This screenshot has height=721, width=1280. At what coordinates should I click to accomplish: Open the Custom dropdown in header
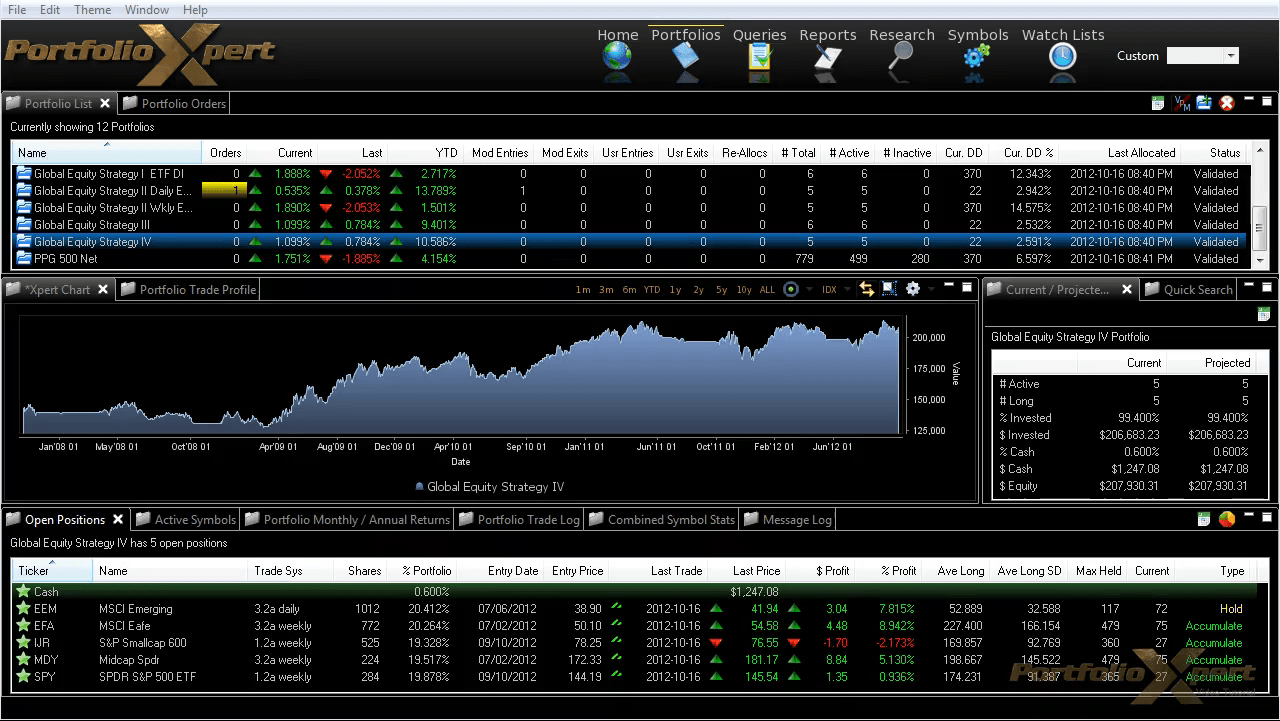coord(1231,56)
